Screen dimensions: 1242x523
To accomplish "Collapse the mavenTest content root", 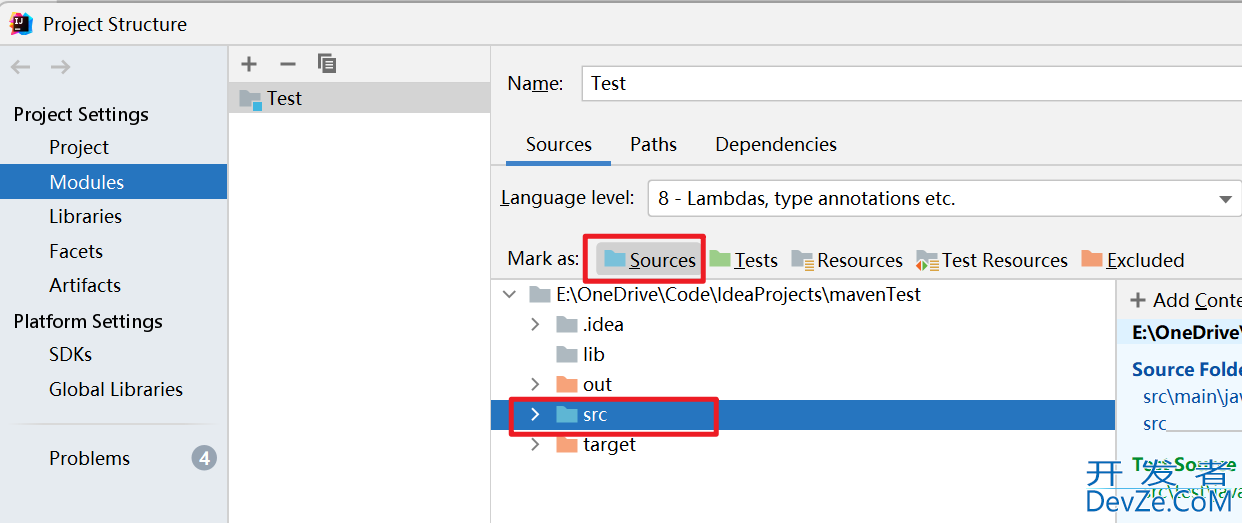I will point(510,295).
